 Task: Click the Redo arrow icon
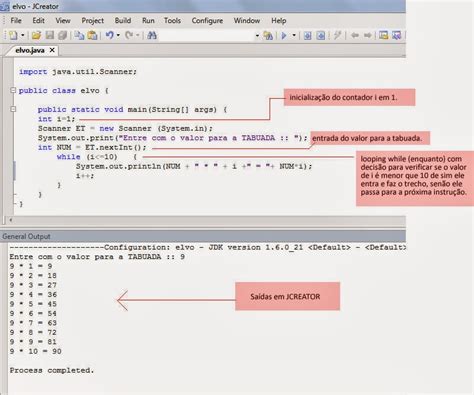pyautogui.click(x=129, y=35)
